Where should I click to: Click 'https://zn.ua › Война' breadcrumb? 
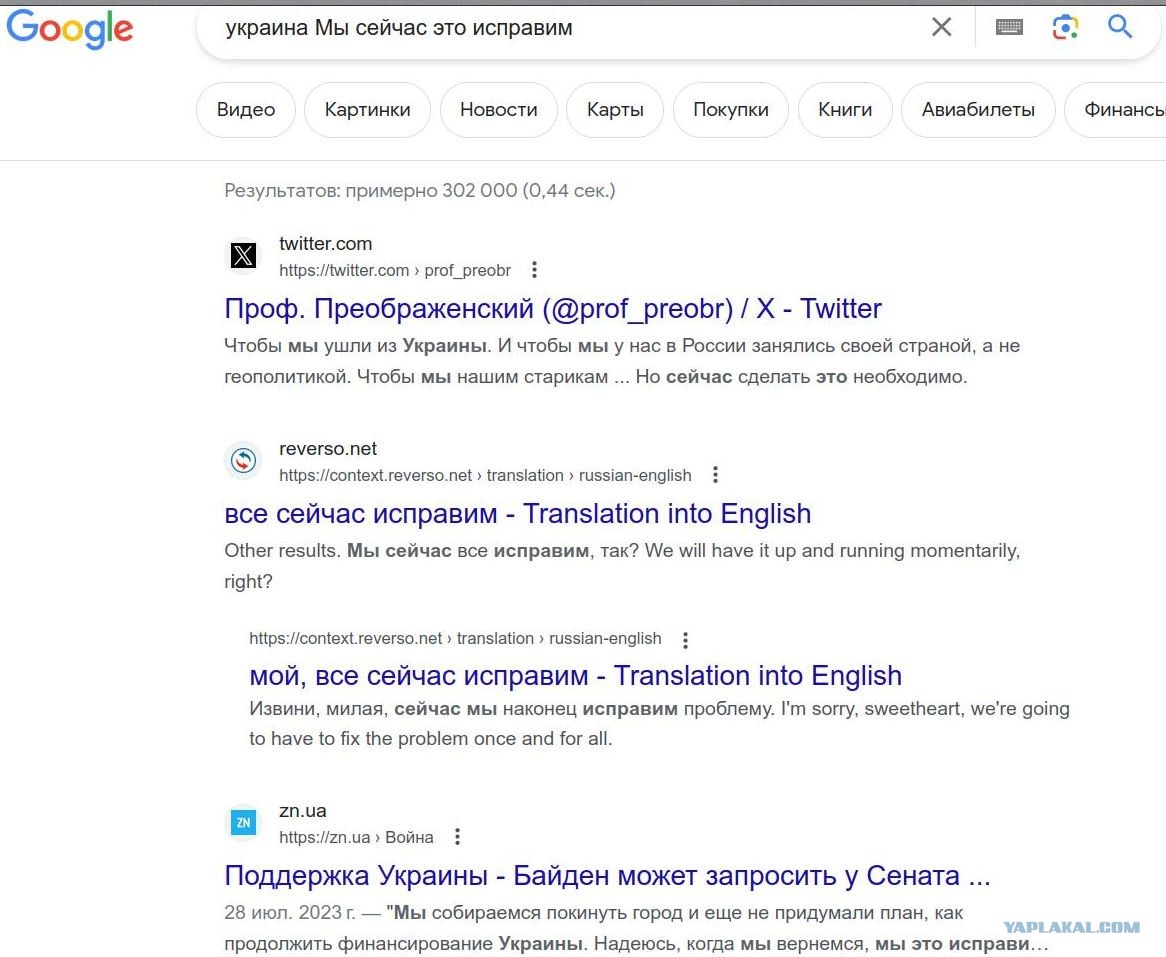coord(356,837)
